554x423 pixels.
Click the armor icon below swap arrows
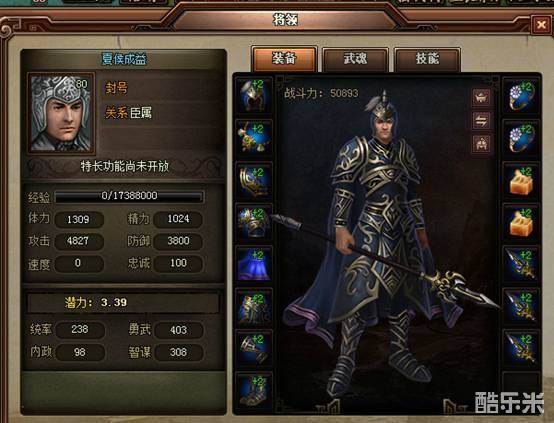(481, 144)
